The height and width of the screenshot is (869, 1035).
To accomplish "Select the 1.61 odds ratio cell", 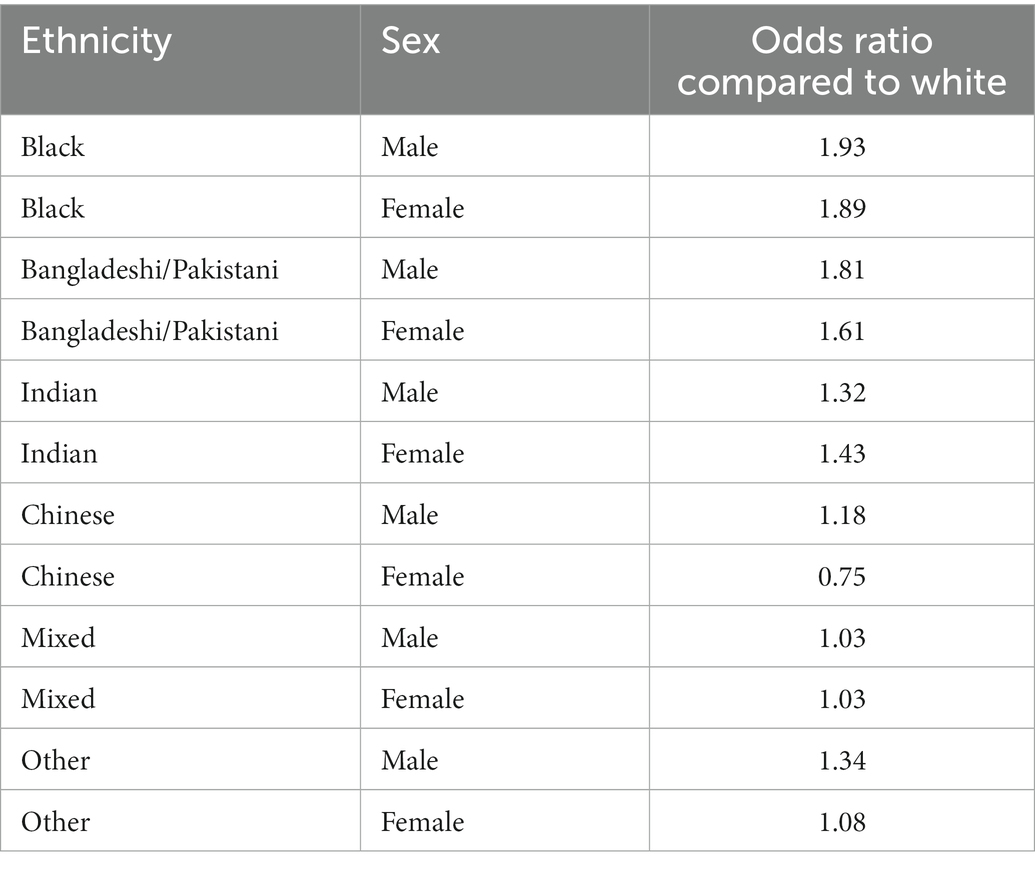I will pos(842,331).
